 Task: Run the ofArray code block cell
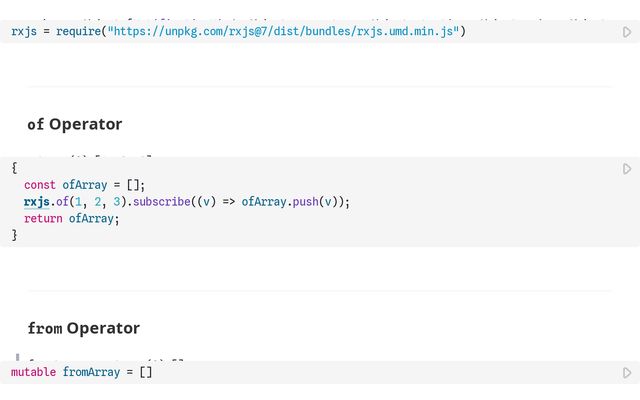point(627,169)
